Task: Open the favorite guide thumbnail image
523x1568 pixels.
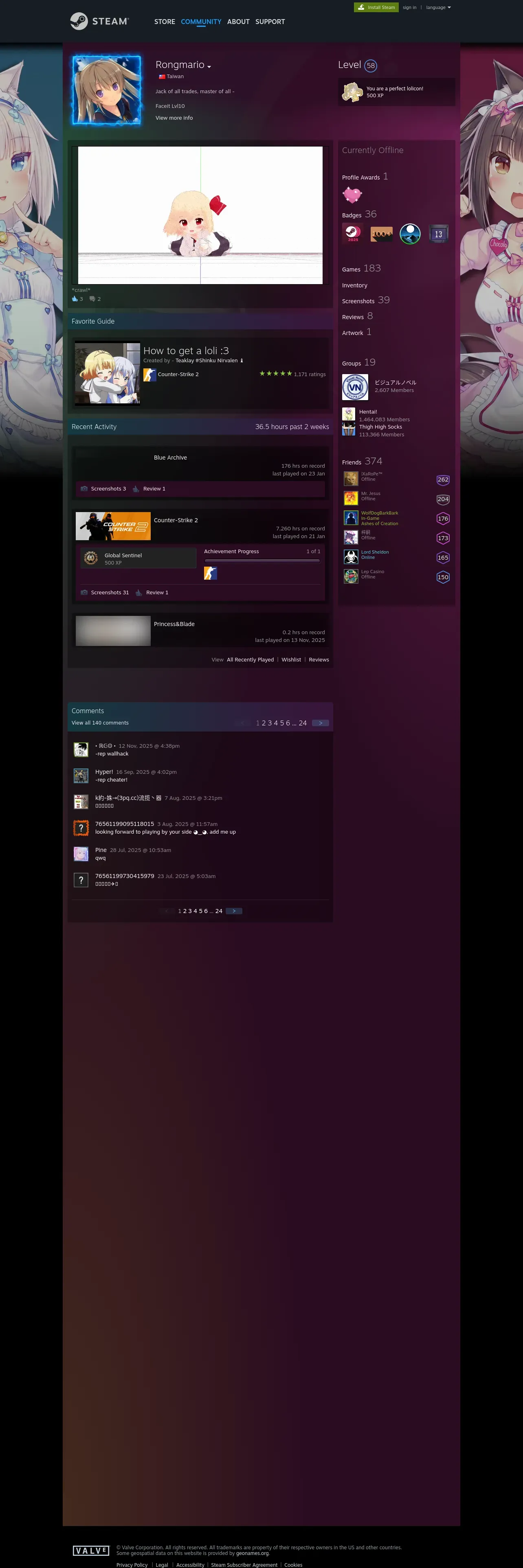Action: click(x=107, y=374)
